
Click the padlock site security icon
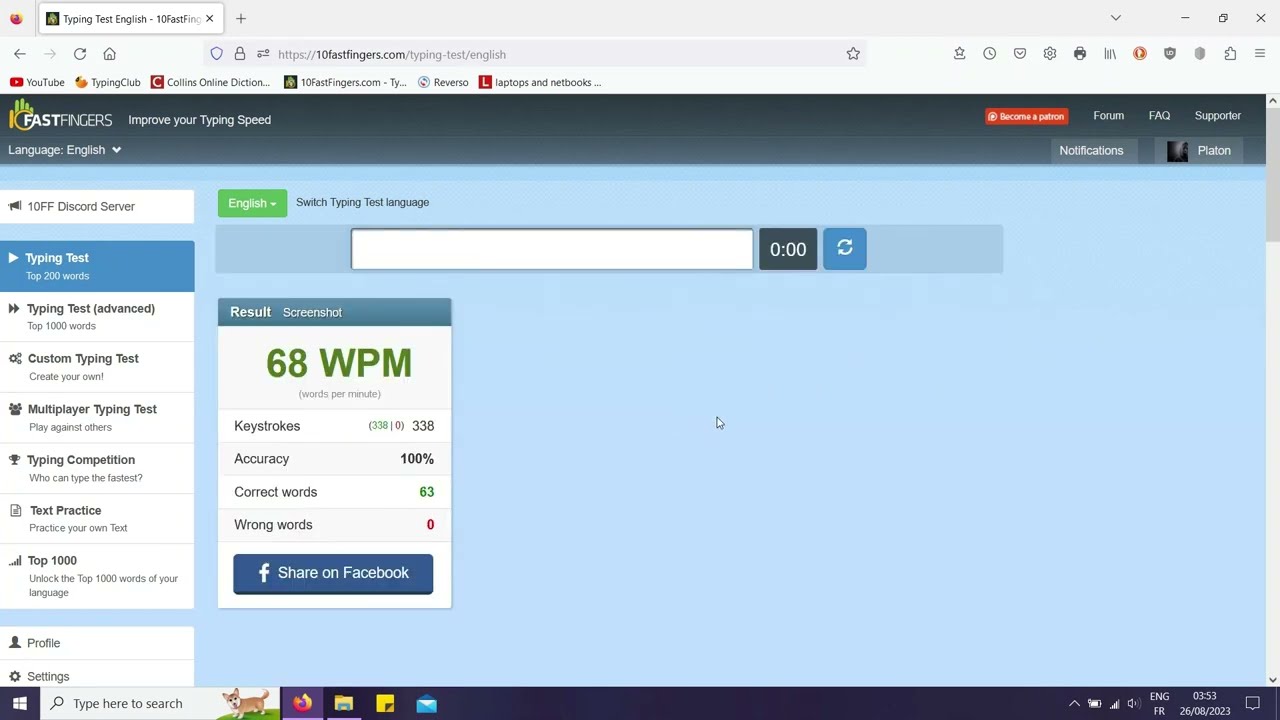(x=240, y=54)
